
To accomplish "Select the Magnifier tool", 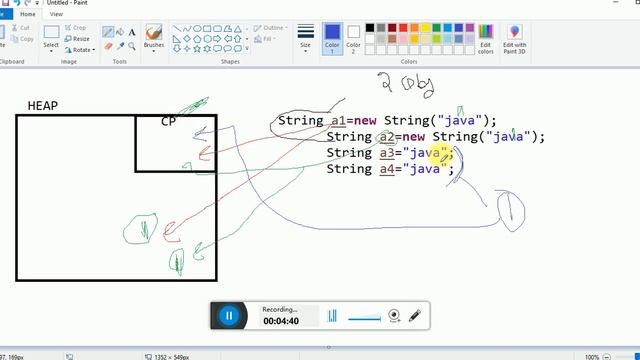I will (x=132, y=46).
